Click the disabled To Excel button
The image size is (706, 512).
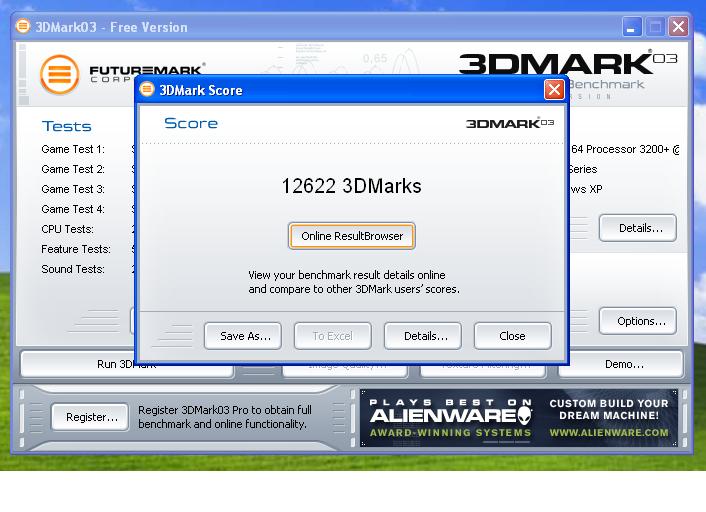(333, 336)
